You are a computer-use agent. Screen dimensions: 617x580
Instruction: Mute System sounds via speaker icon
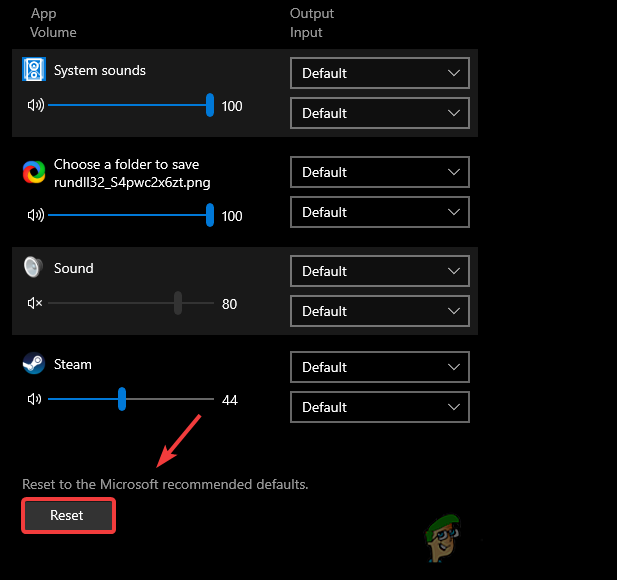(36, 105)
